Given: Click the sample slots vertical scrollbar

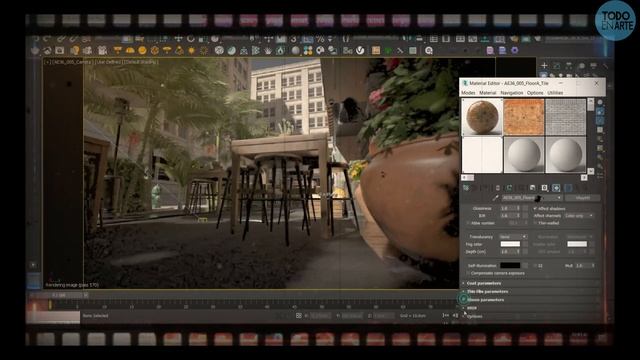Looking at the screenshot, I should coord(591,136).
